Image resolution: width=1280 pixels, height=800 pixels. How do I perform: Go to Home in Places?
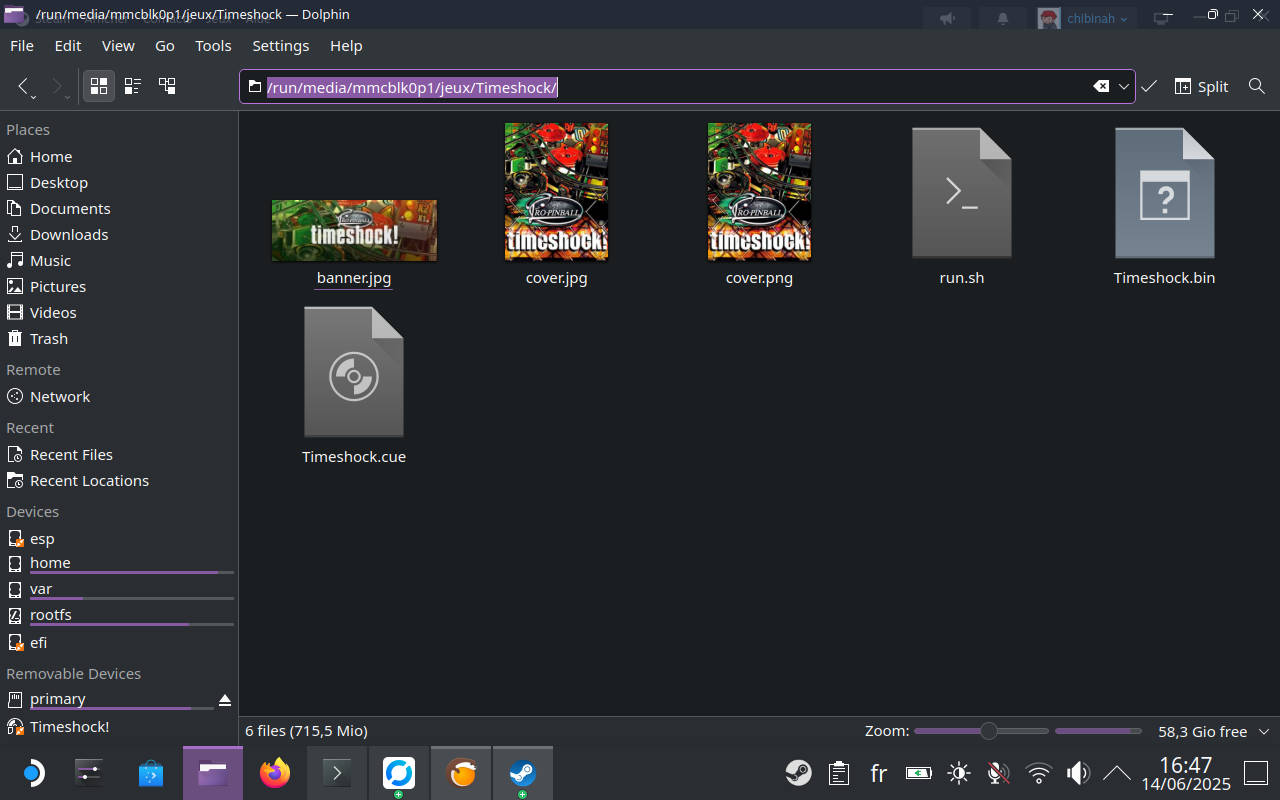pos(119,157)
